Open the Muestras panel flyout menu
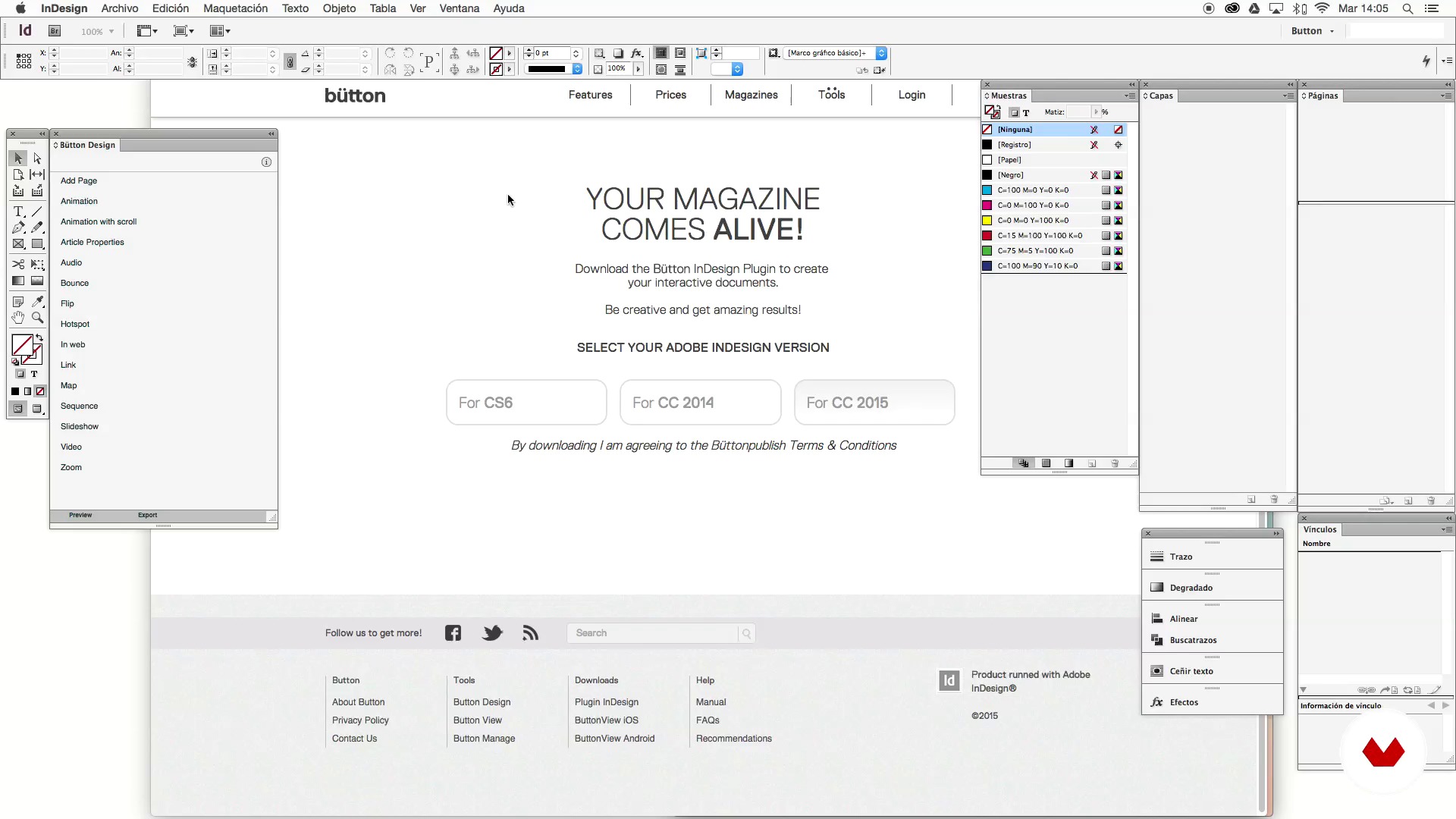 pyautogui.click(x=1130, y=96)
